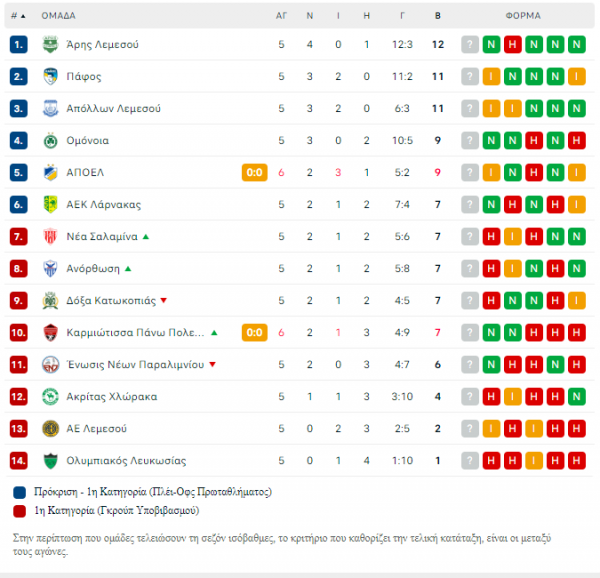Click the Ακρίτας Χλώρακα logo
600x578 pixels.
pos(50,397)
